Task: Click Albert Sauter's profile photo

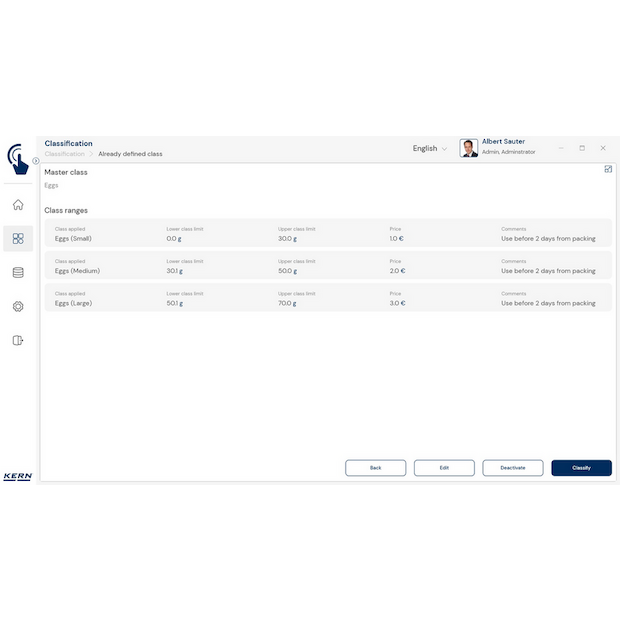Action: tap(469, 148)
